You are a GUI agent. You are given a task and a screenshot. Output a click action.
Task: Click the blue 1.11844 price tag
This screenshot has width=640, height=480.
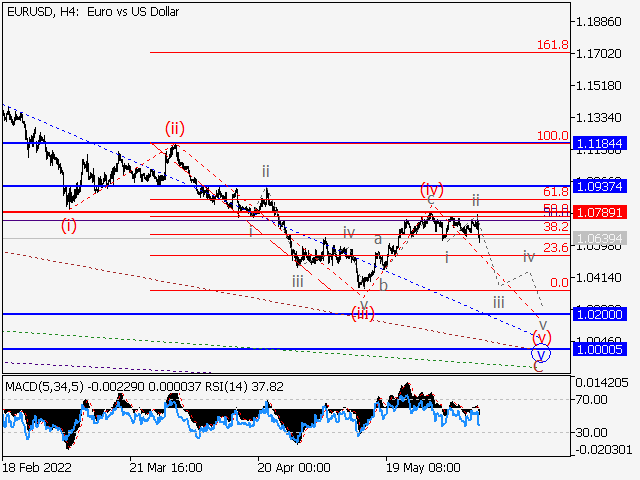coord(600,144)
